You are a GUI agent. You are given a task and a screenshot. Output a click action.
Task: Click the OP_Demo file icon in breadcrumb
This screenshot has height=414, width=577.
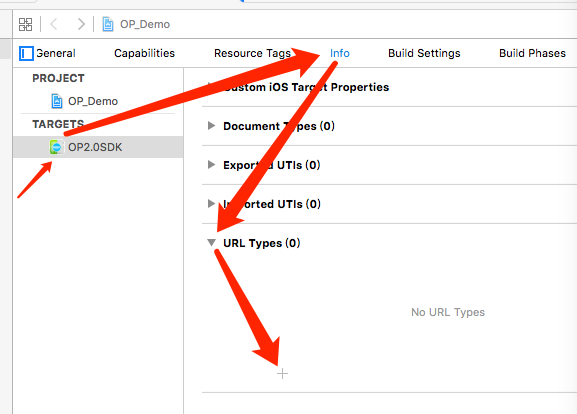(x=108, y=24)
